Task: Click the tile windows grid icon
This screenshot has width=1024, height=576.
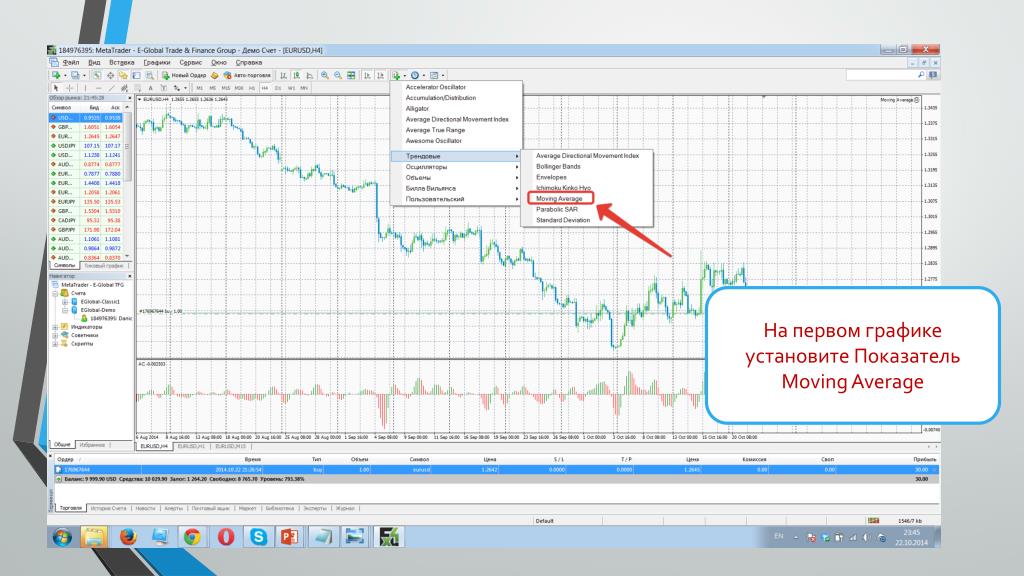Action: click(x=351, y=75)
